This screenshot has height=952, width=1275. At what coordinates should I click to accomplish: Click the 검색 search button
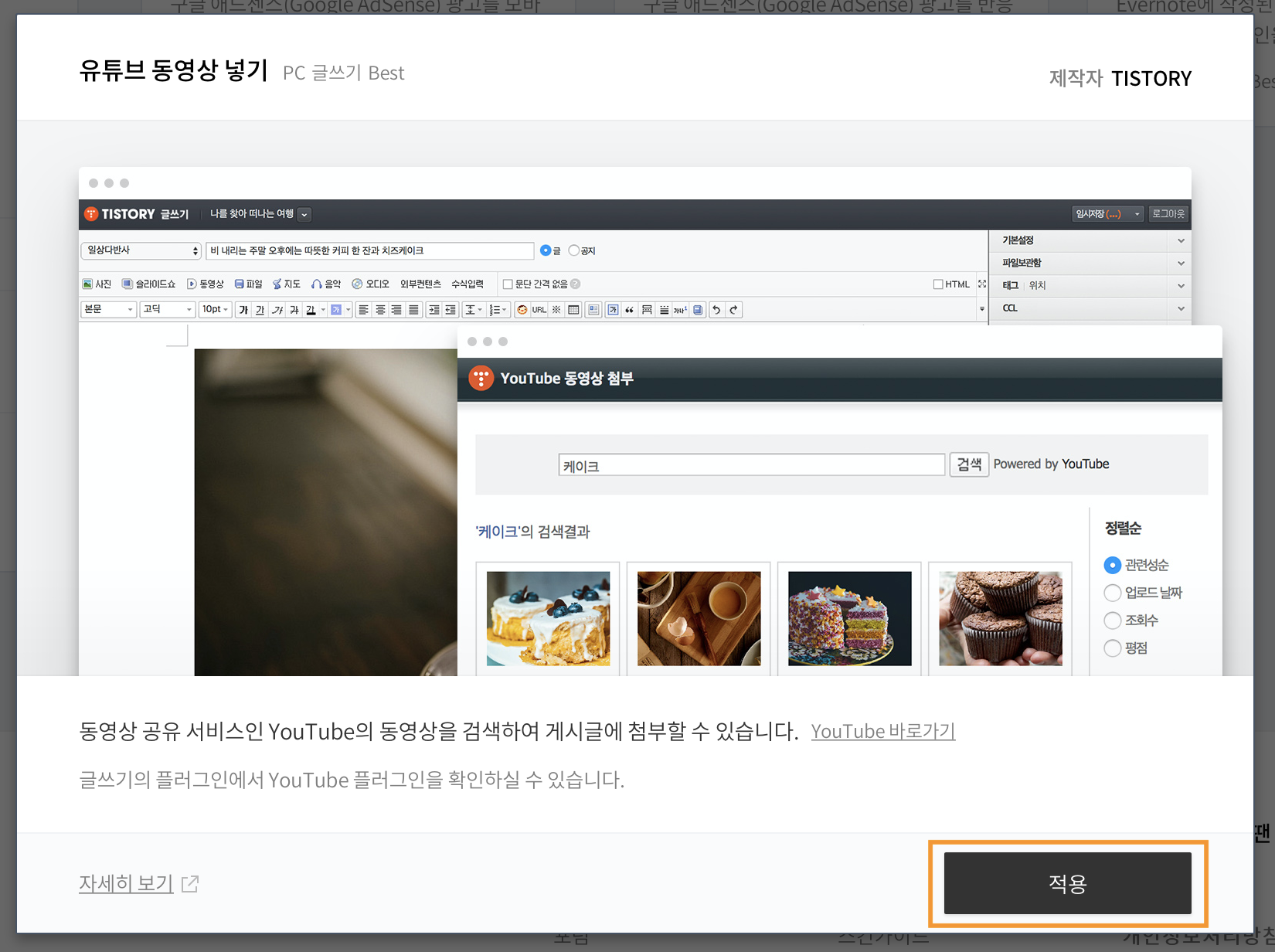[x=969, y=464]
